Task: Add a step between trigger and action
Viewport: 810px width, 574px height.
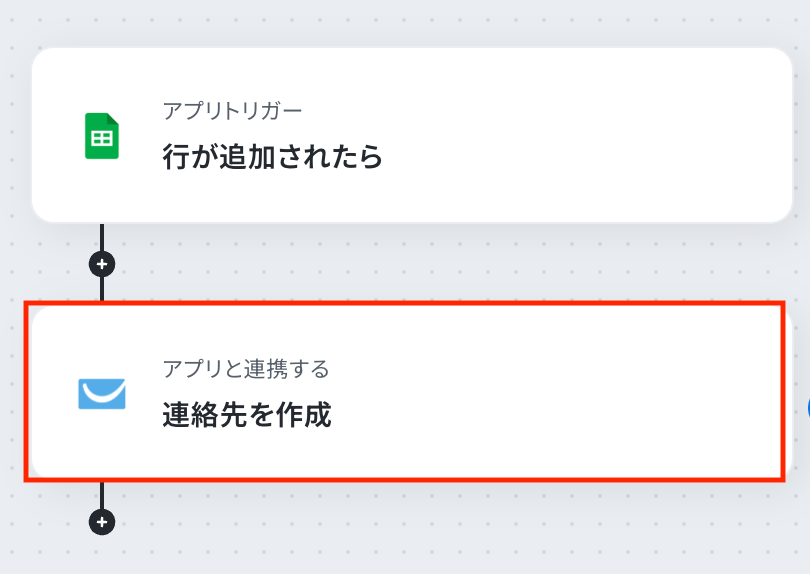Action: 102,264
